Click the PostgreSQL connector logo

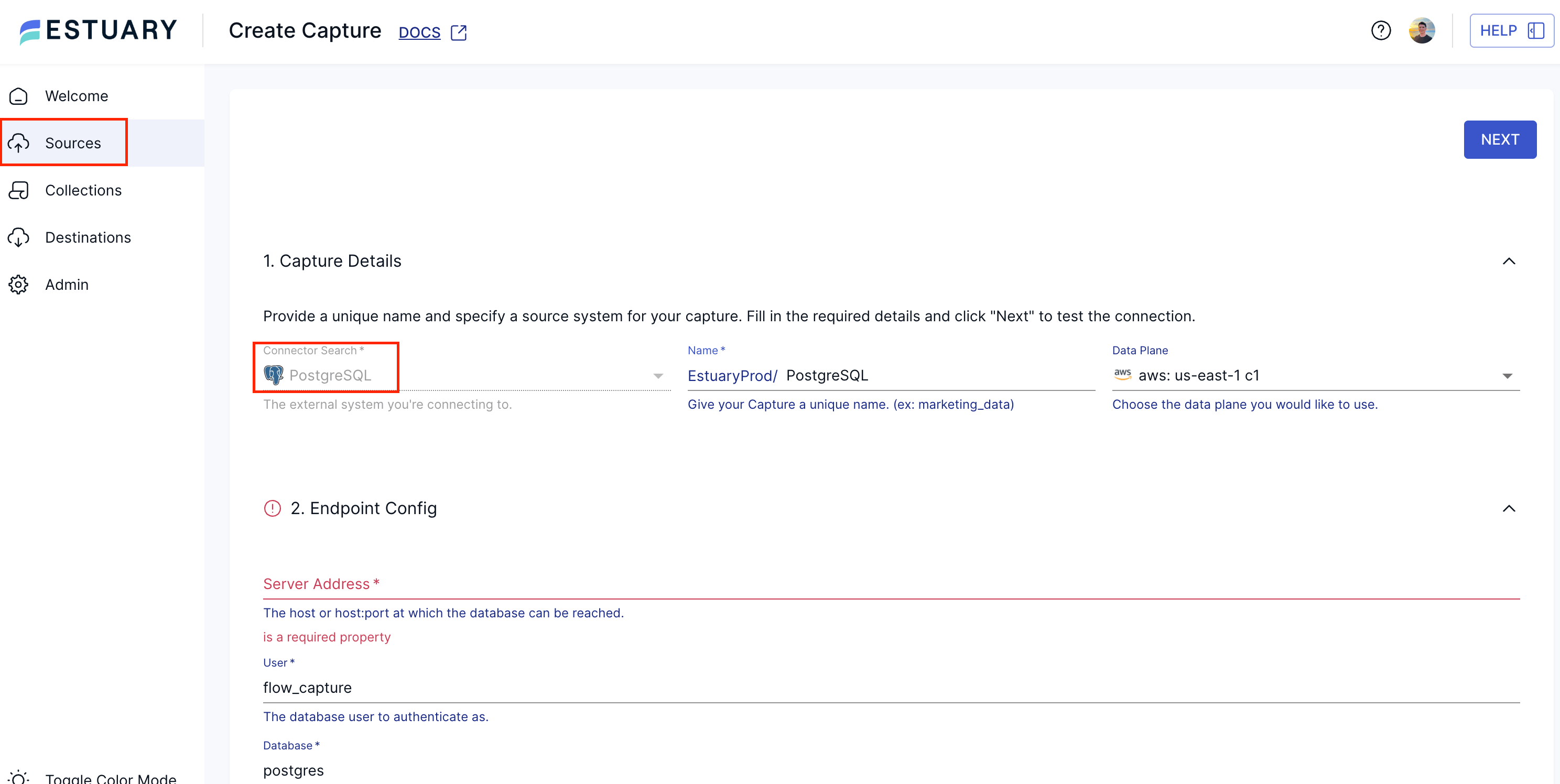click(x=274, y=375)
